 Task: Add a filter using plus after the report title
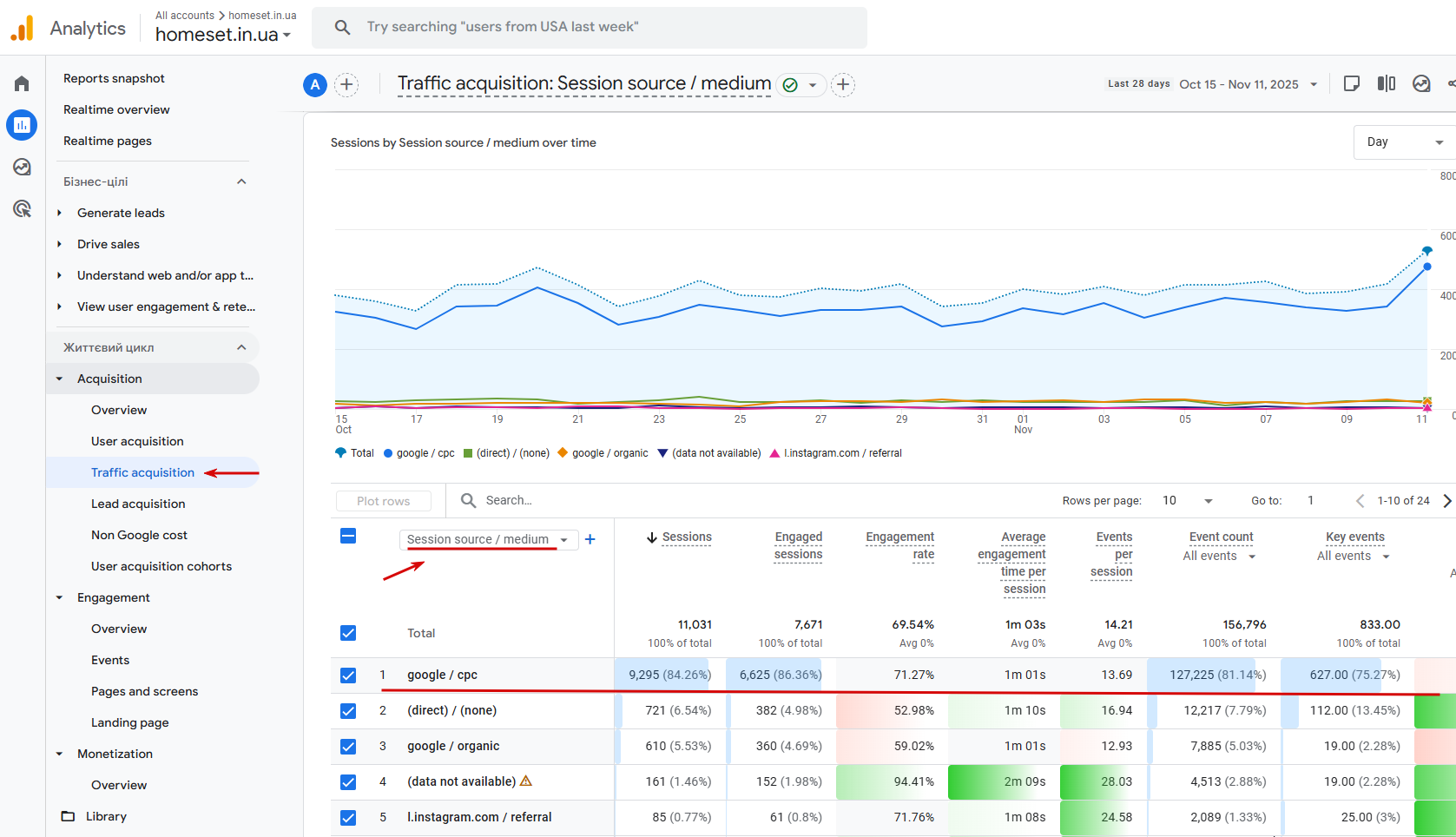coord(843,84)
